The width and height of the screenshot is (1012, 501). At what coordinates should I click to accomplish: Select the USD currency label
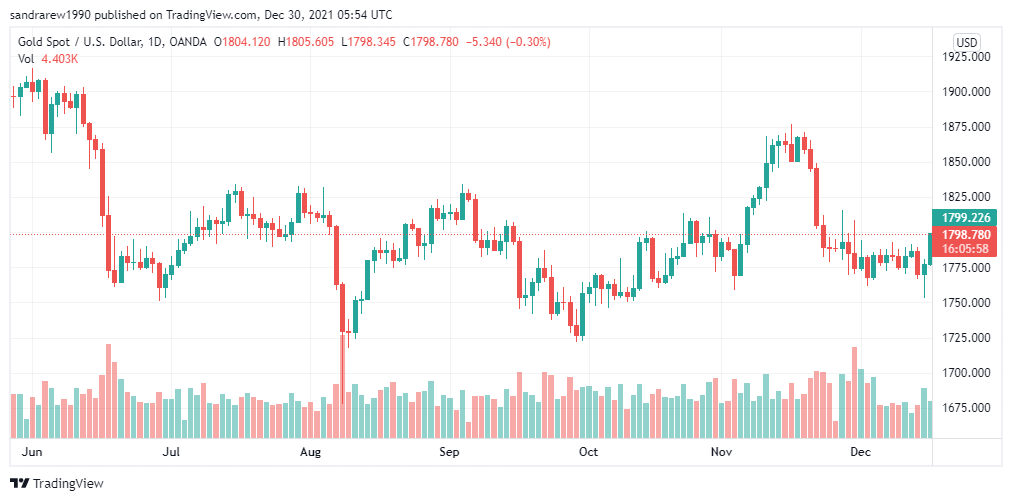[x=967, y=42]
